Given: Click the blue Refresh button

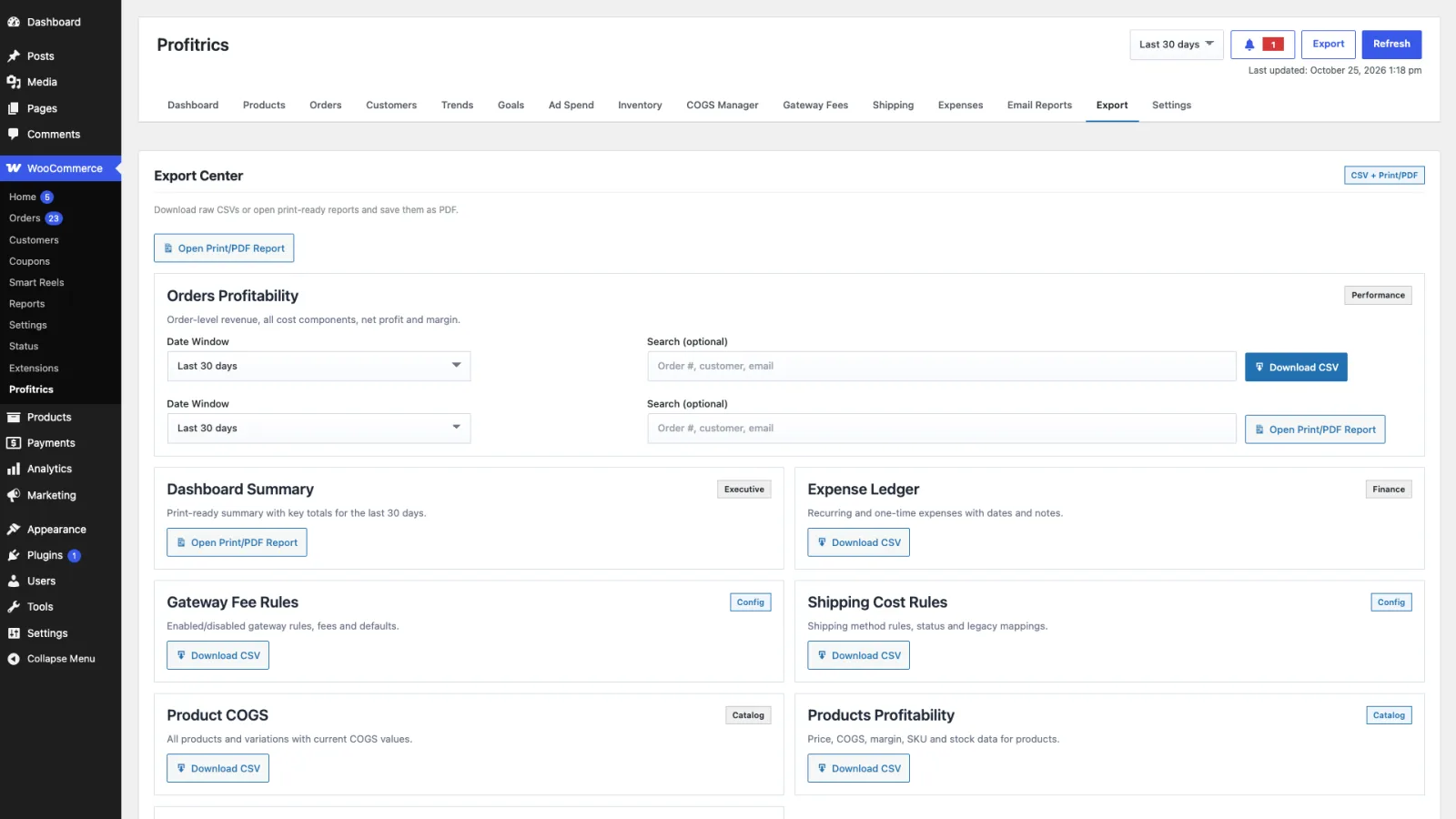Looking at the screenshot, I should (1391, 45).
